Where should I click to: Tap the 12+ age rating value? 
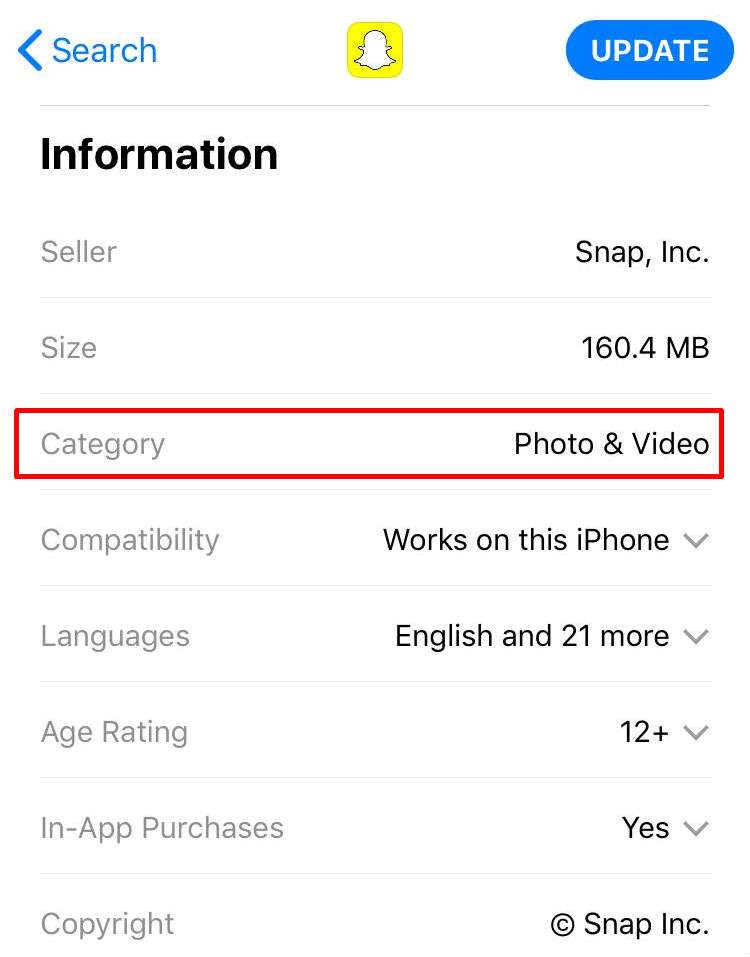[x=644, y=732]
